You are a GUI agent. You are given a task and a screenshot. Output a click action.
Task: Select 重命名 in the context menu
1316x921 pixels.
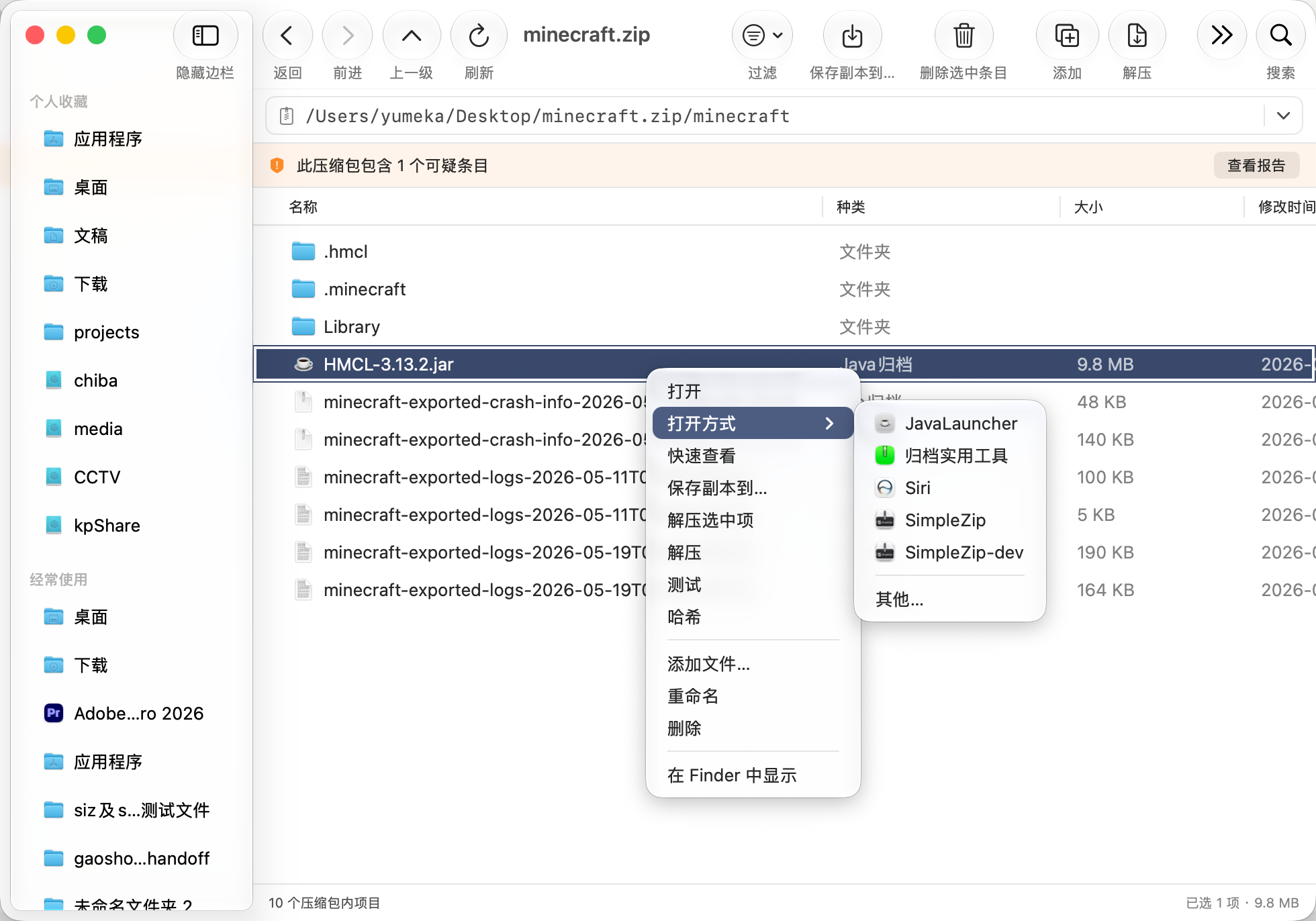753,696
